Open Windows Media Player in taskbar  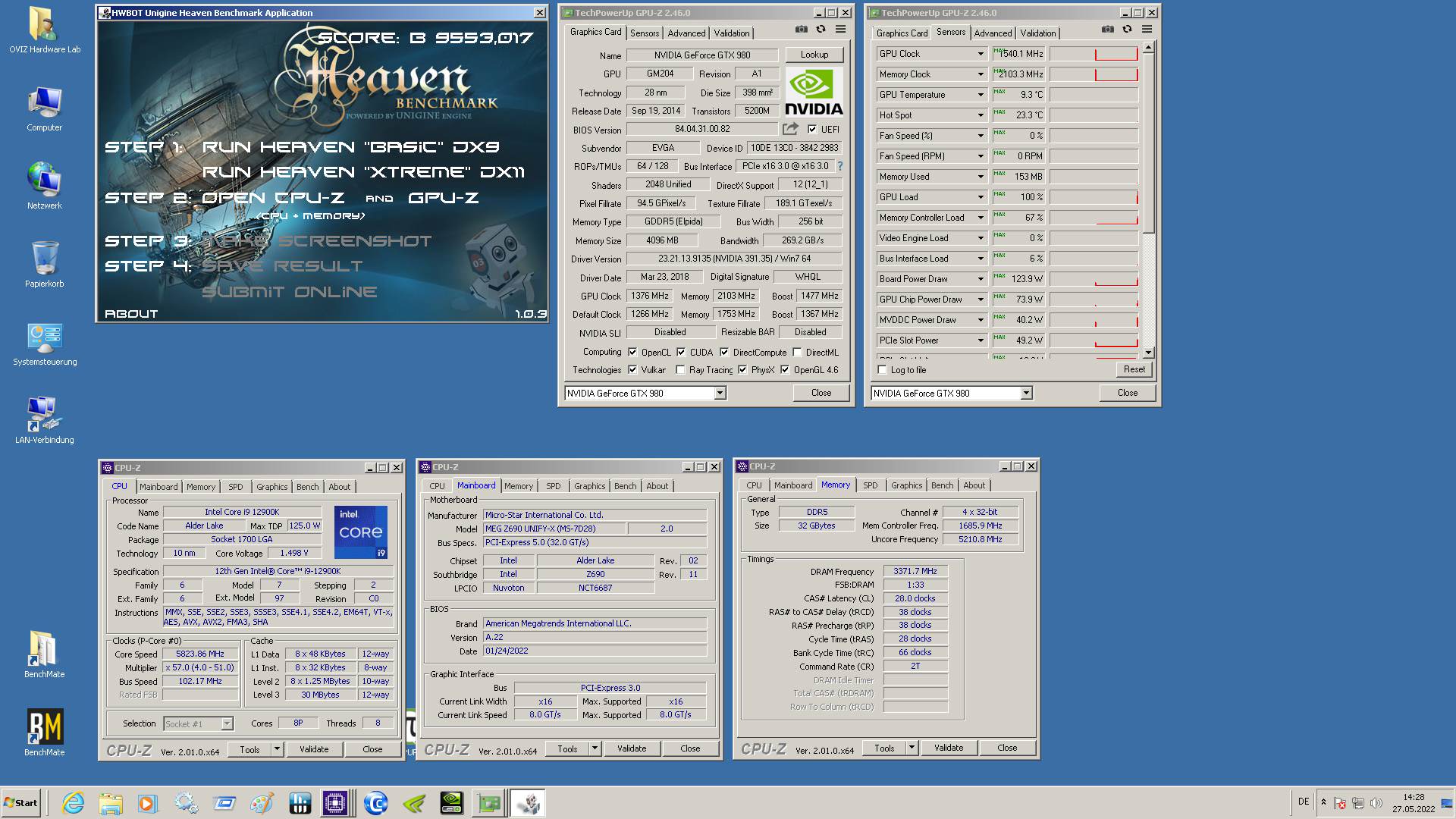pyautogui.click(x=148, y=803)
